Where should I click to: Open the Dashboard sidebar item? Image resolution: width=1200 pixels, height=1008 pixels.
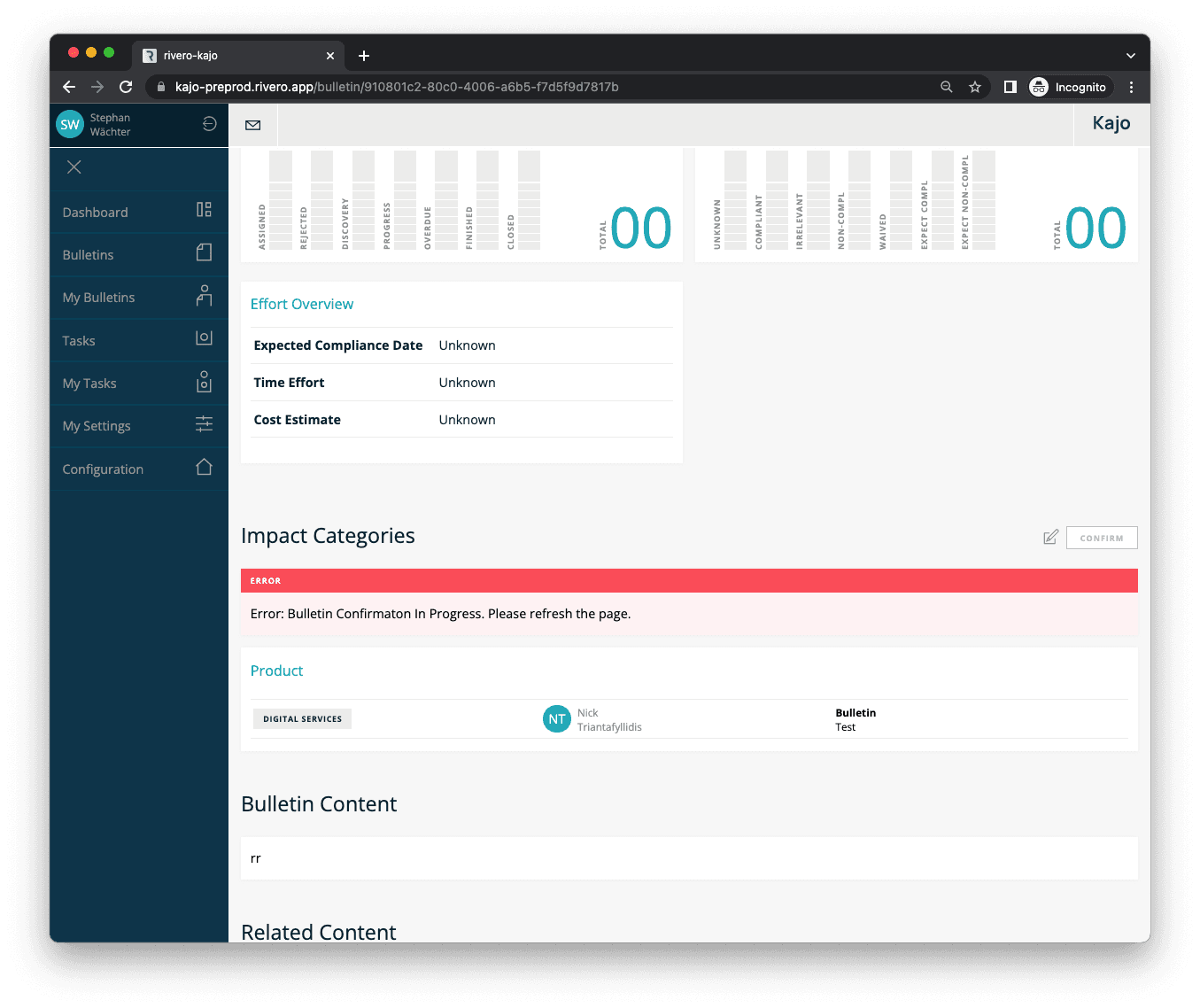139,213
